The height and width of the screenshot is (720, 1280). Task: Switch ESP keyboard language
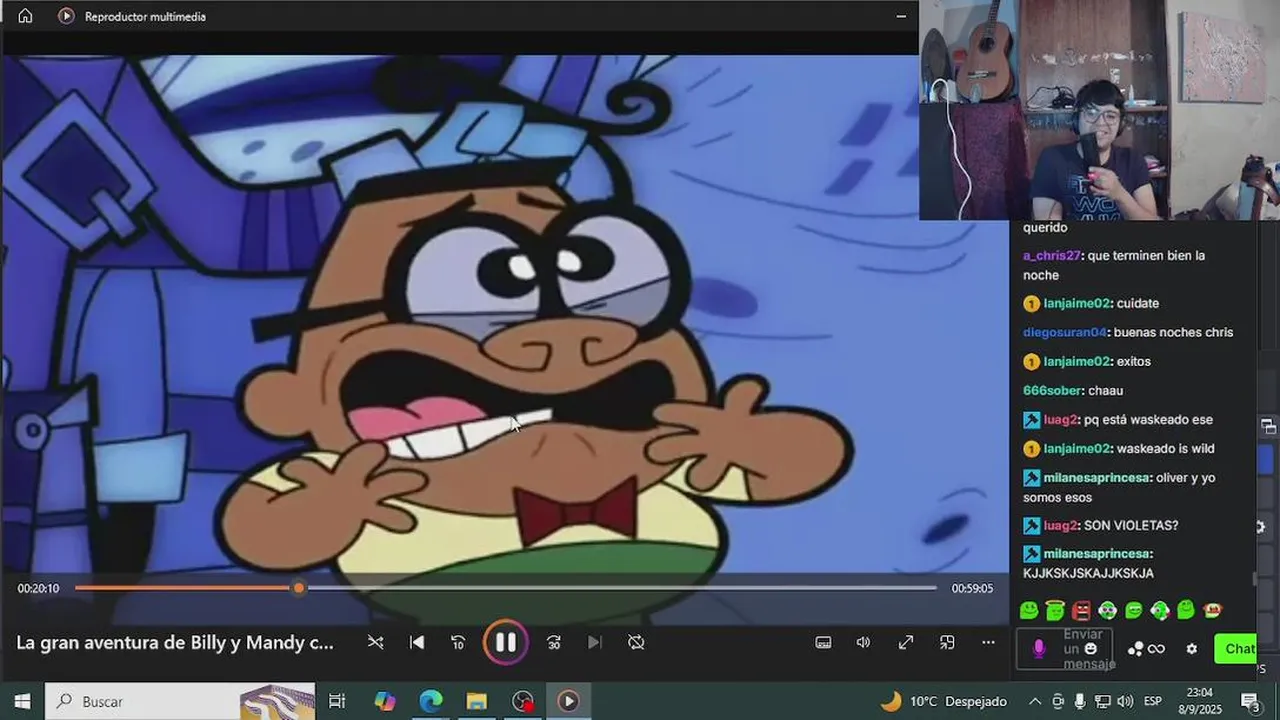pyautogui.click(x=1153, y=701)
